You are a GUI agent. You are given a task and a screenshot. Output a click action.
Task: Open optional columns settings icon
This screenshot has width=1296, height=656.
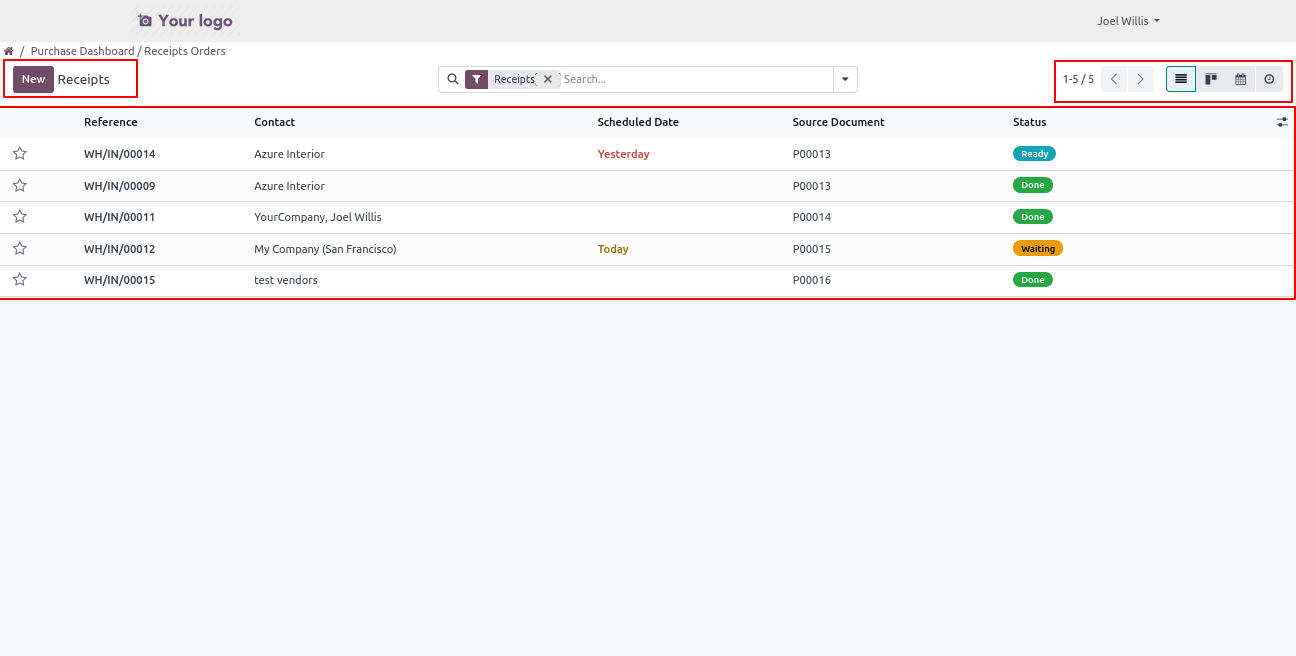pos(1282,122)
